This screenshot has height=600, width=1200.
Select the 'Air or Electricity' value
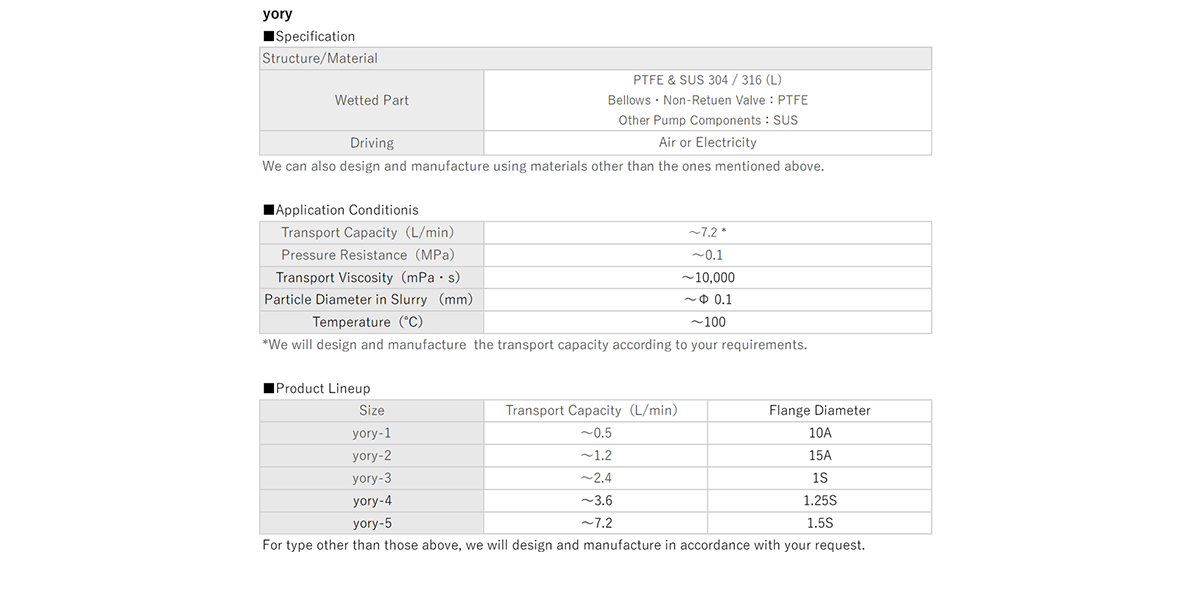[x=708, y=143]
